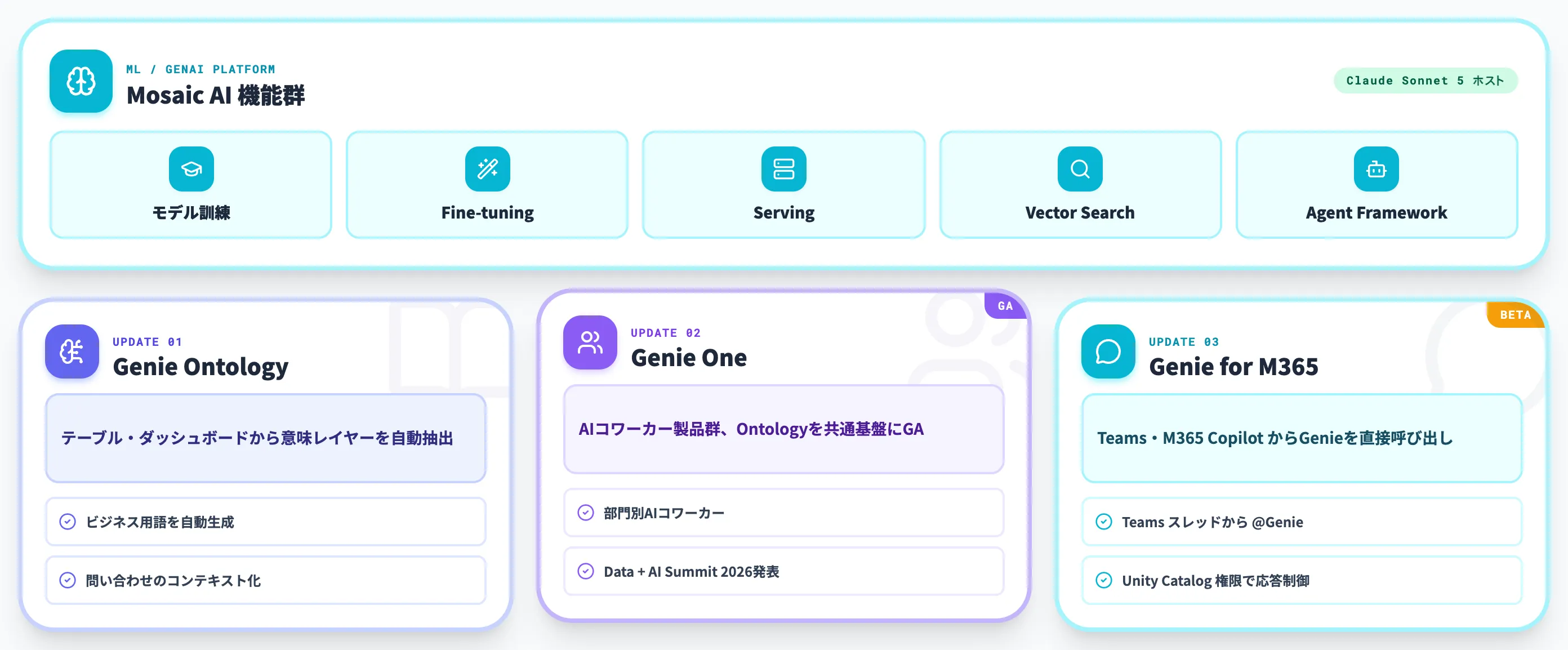
Task: Click the ML / GENAI PLATFORM label
Action: (201, 69)
